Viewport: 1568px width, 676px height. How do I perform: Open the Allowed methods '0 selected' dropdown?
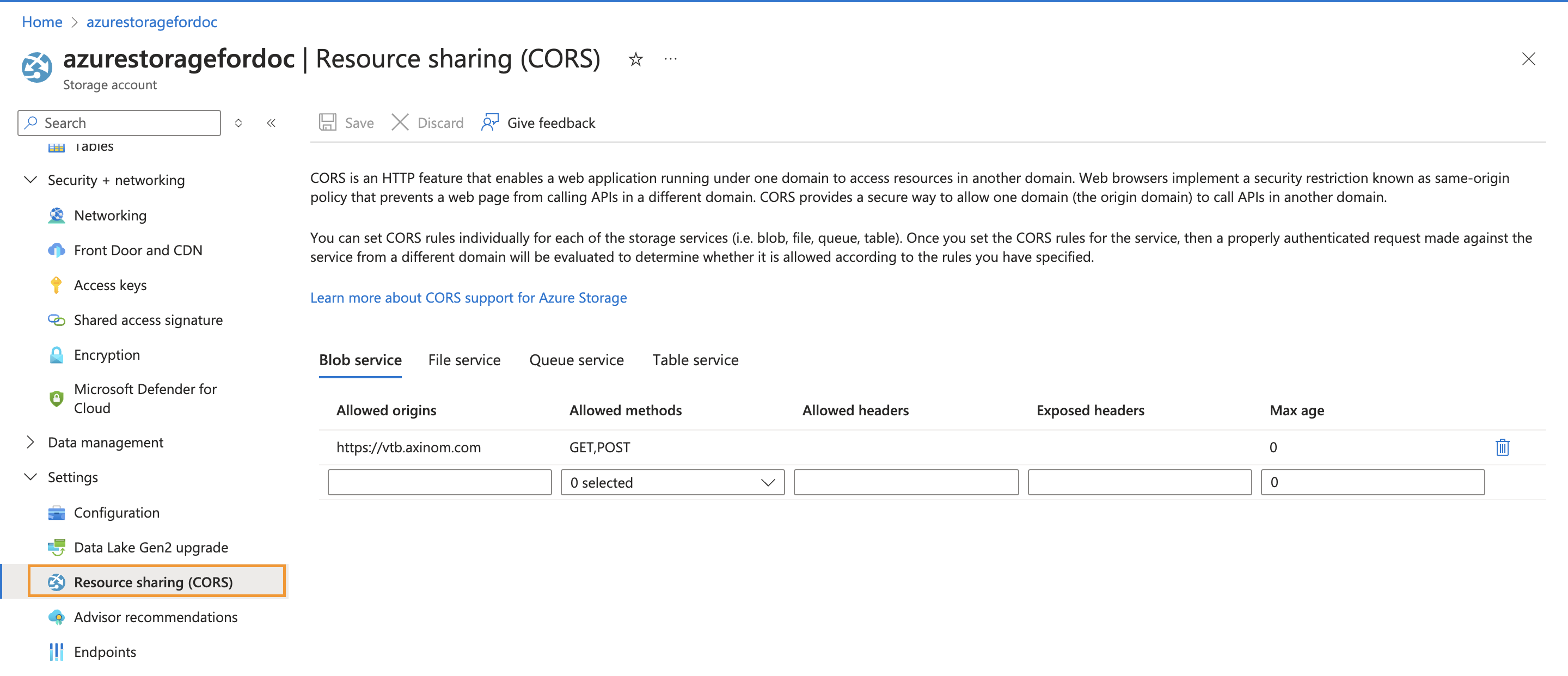point(672,483)
